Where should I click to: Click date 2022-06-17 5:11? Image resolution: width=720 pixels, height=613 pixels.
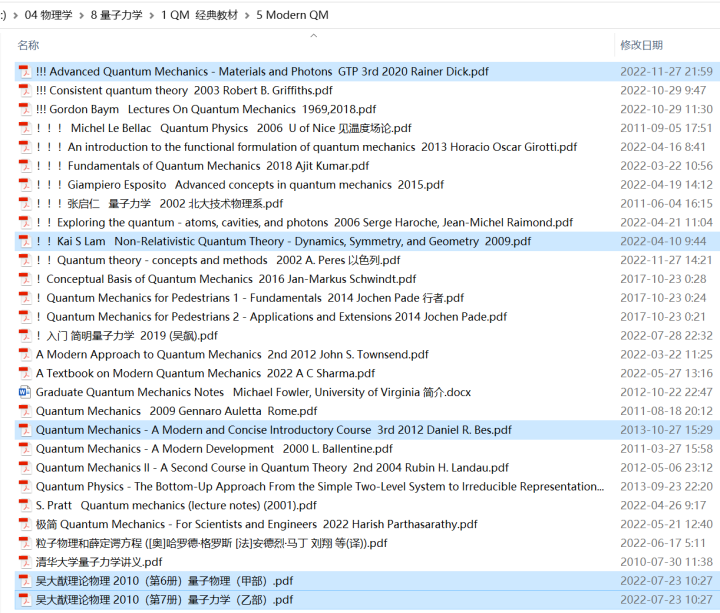click(x=663, y=543)
